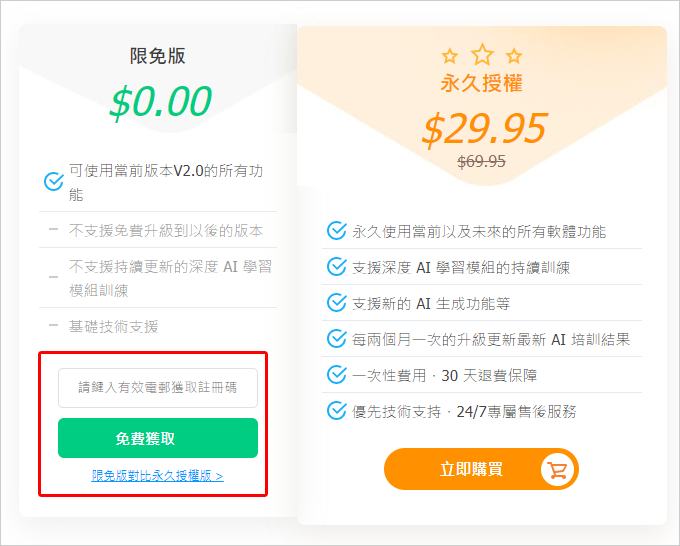Image resolution: width=680 pixels, height=546 pixels.
Task: Click the $0.00 free price text
Action: pyautogui.click(x=160, y=101)
